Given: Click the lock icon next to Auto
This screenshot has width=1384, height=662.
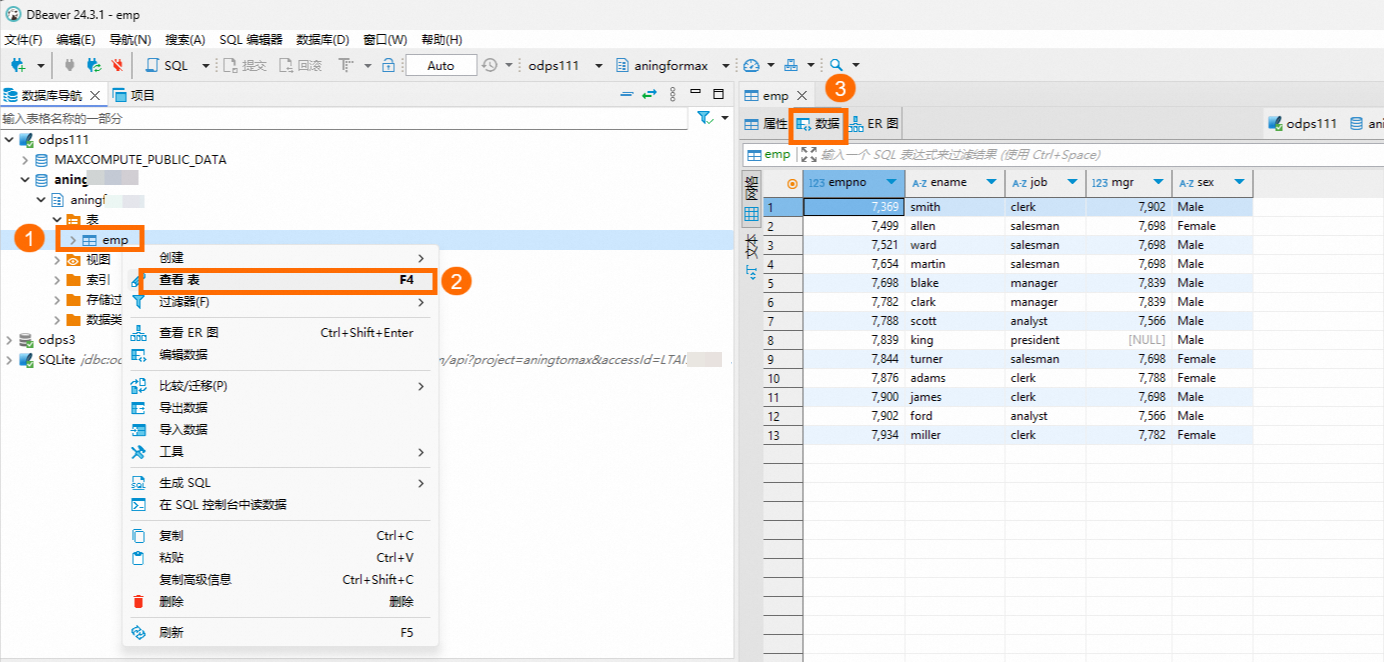Looking at the screenshot, I should (x=389, y=65).
